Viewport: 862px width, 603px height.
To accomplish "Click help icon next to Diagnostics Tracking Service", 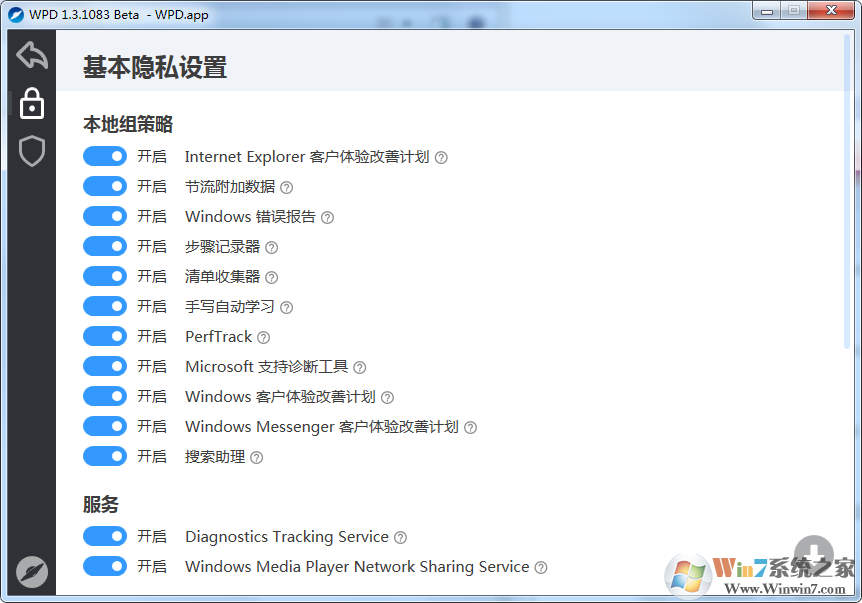I will pos(401,538).
